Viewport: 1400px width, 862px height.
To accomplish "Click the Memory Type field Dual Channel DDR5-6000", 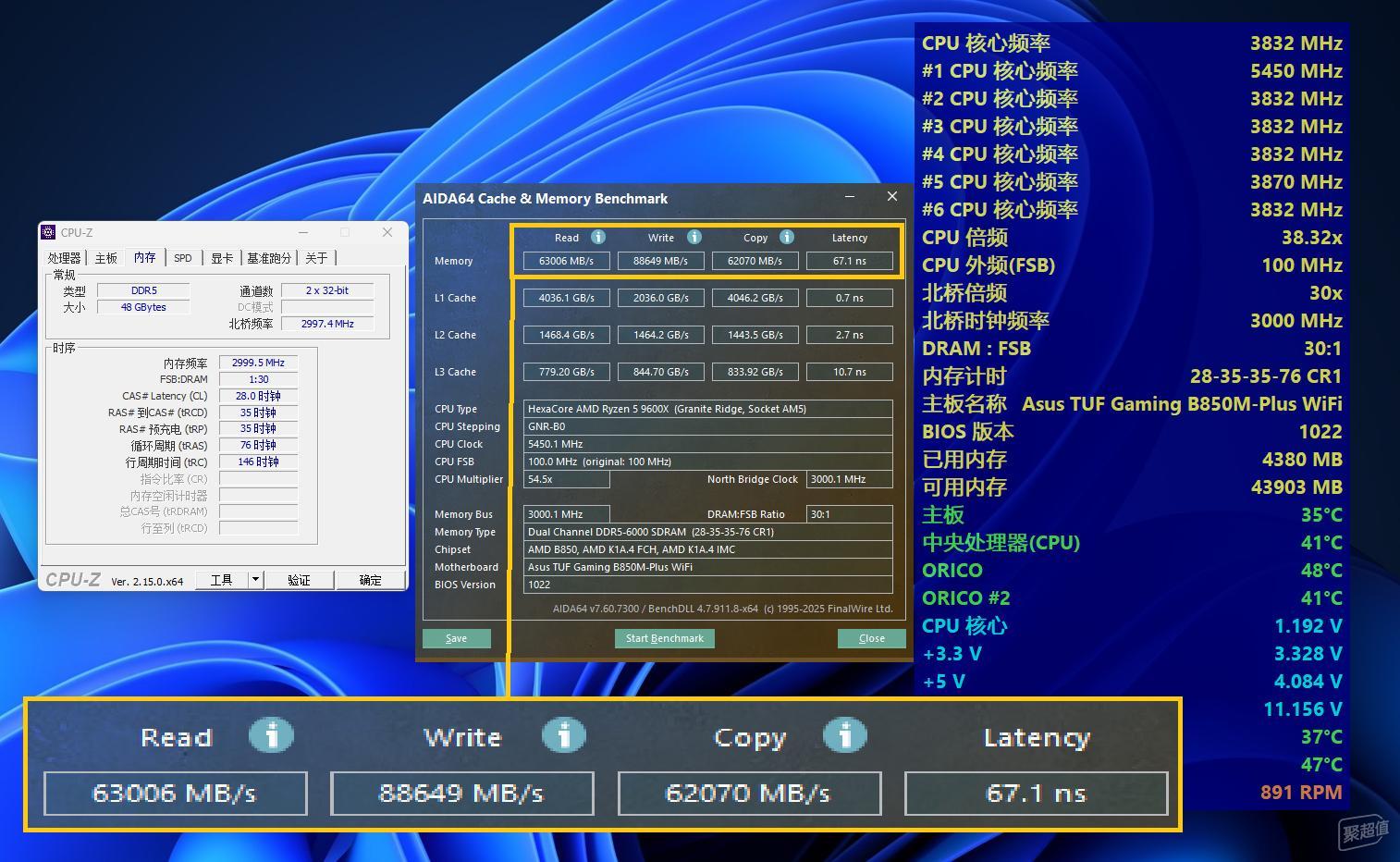I will click(x=708, y=532).
